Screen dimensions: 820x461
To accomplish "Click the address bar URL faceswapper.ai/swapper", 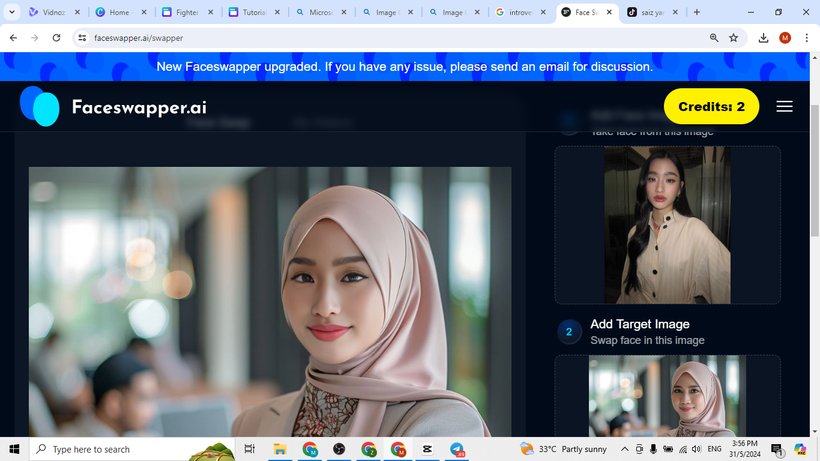I will click(x=139, y=38).
